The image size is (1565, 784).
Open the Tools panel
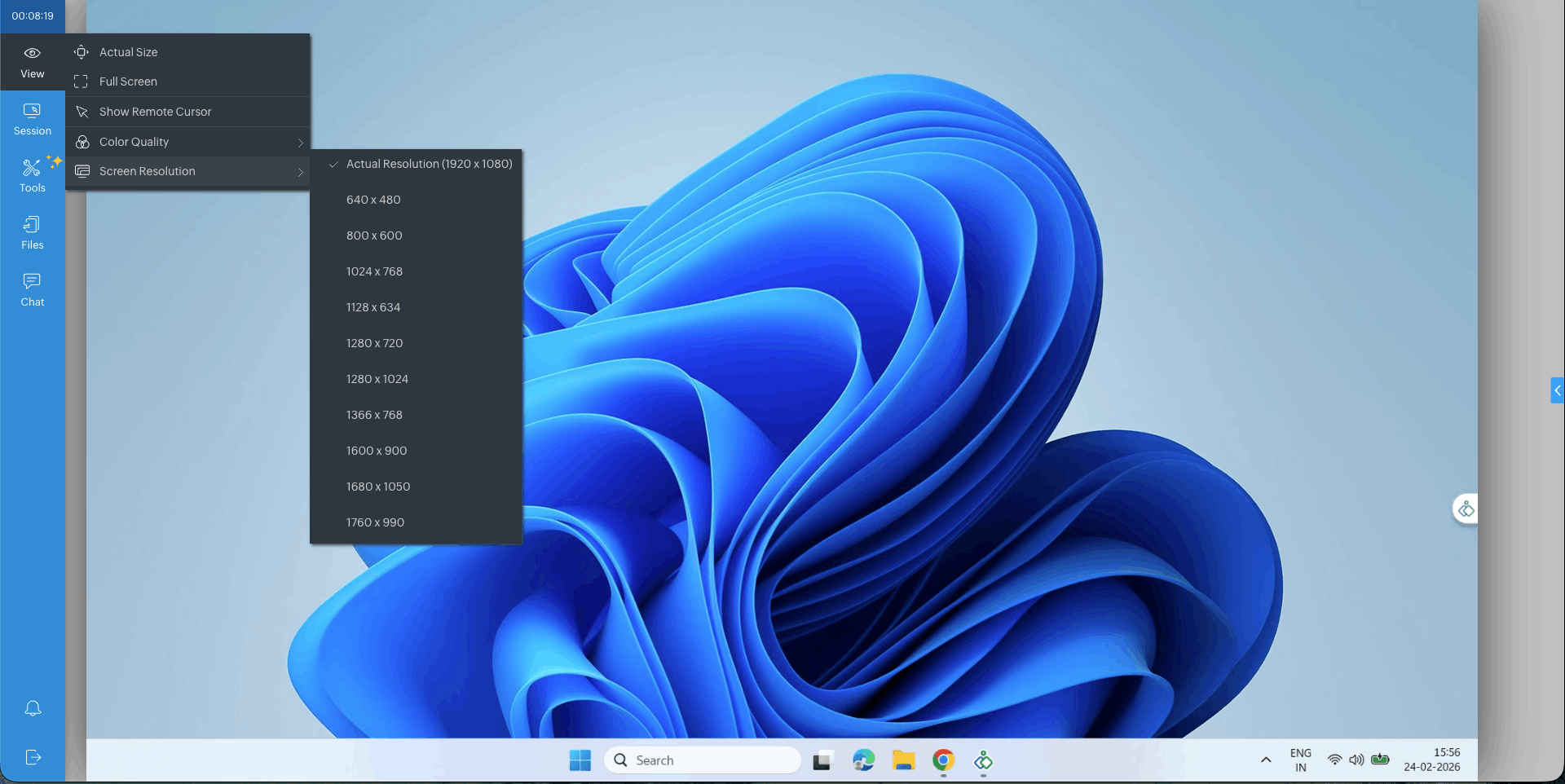pos(32,176)
